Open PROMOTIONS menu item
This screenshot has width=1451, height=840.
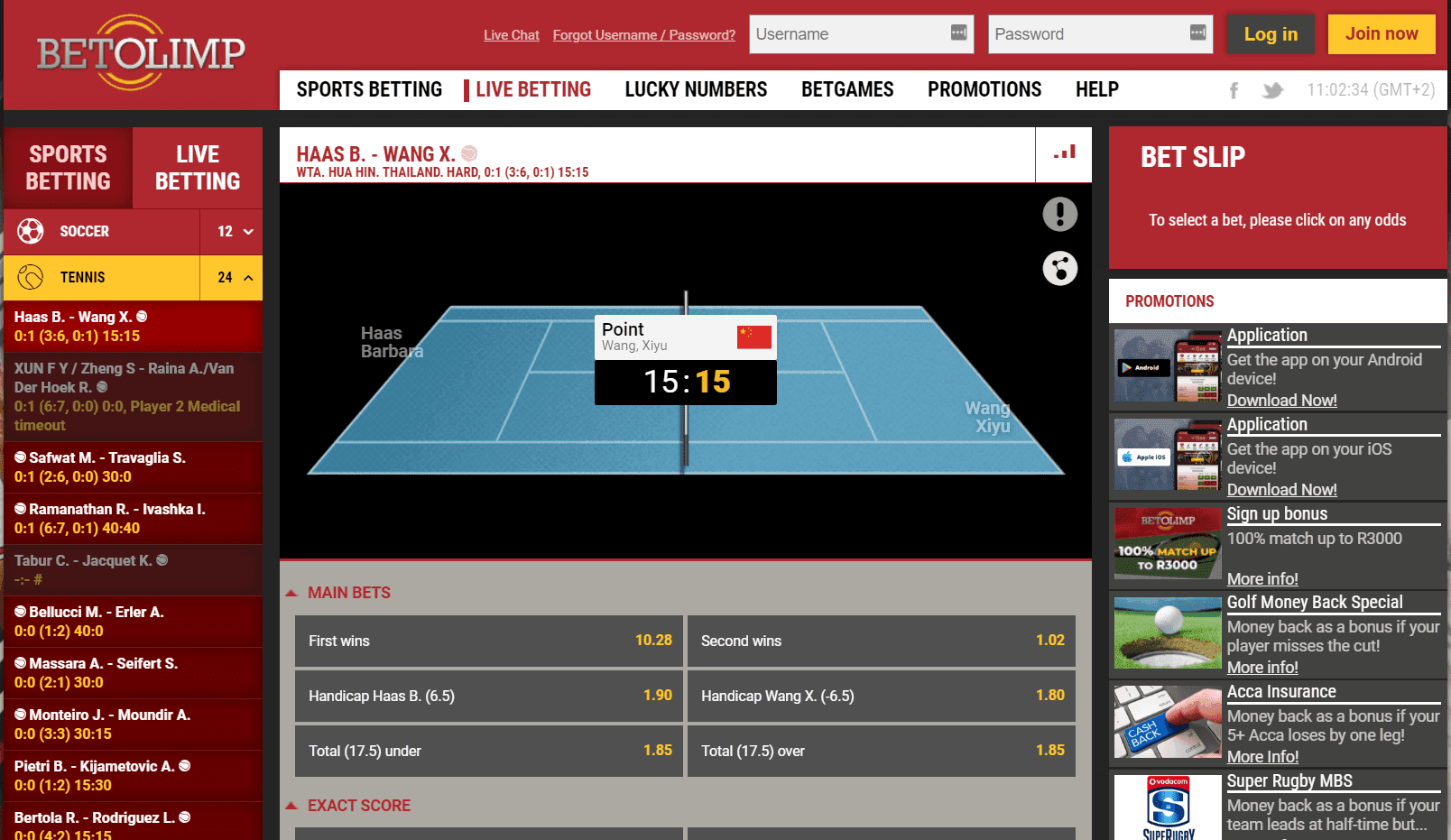984,89
